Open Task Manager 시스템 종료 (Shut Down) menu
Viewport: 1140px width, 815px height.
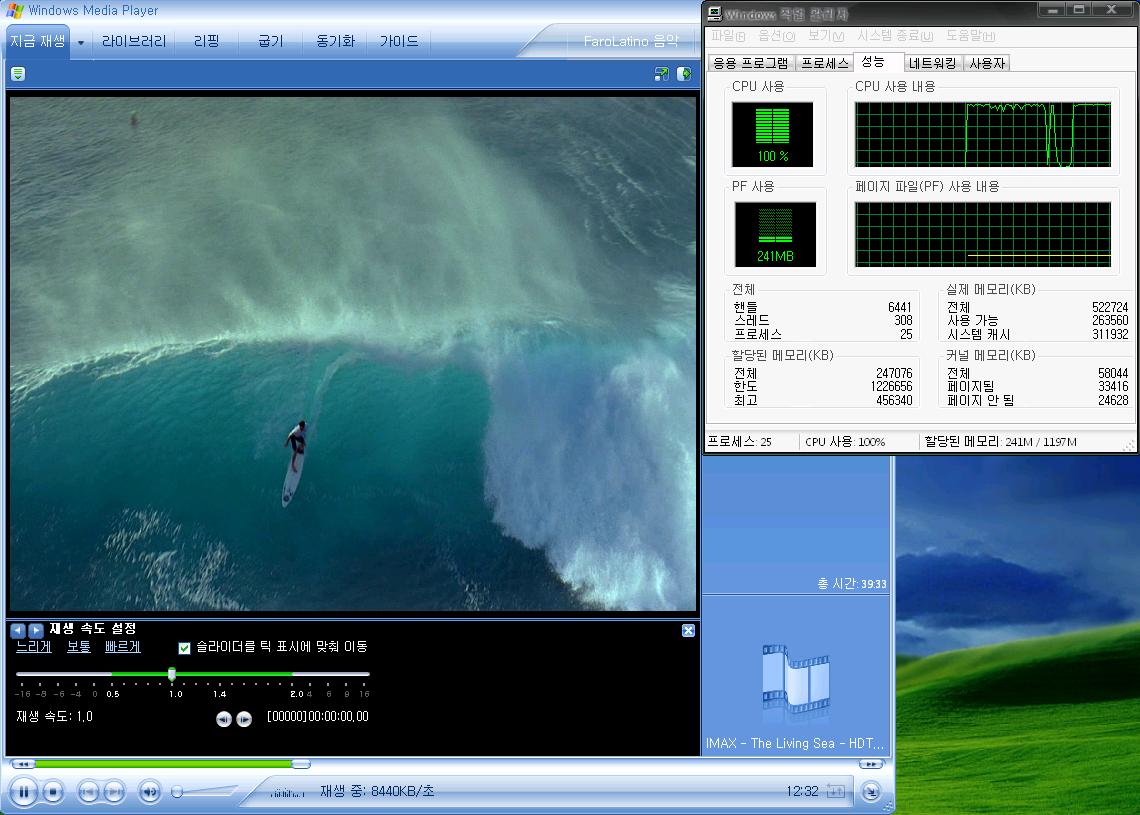click(x=895, y=36)
